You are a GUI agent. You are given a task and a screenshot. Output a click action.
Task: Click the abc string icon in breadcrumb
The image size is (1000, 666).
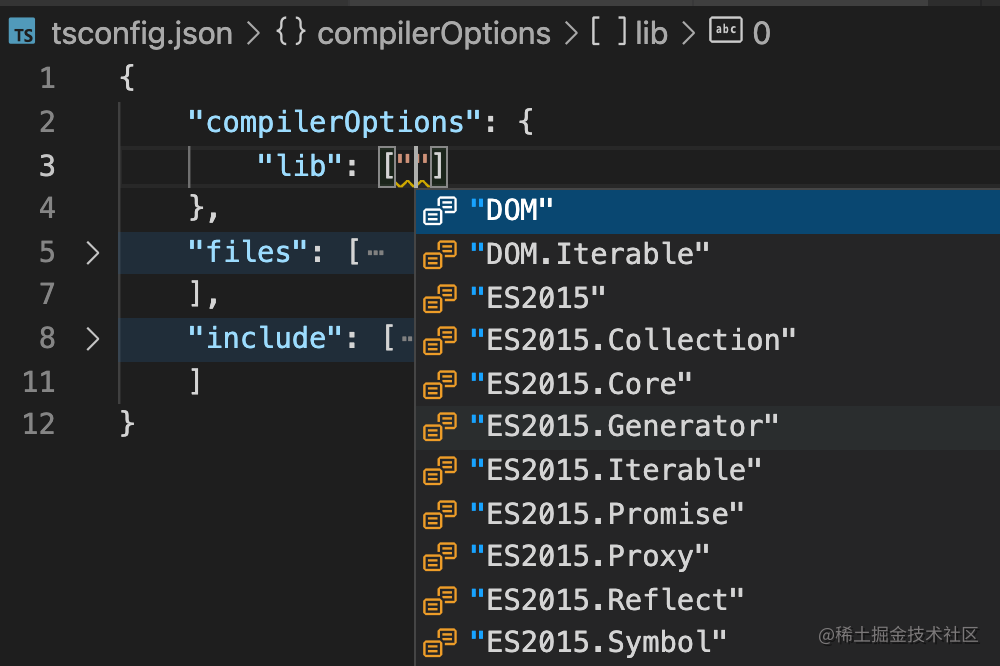click(725, 32)
